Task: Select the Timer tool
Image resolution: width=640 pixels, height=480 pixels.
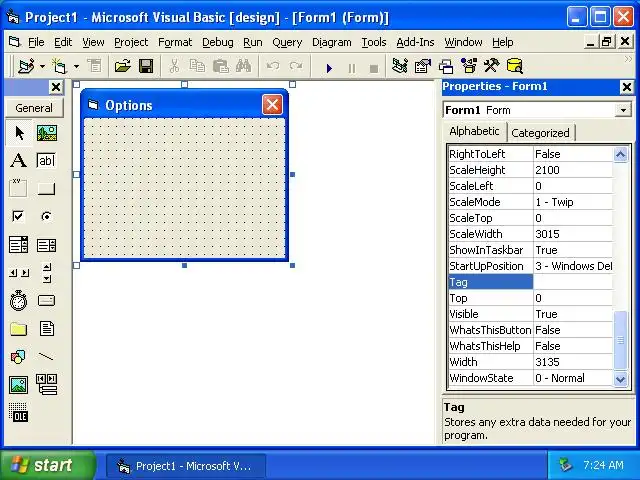Action: 19,301
